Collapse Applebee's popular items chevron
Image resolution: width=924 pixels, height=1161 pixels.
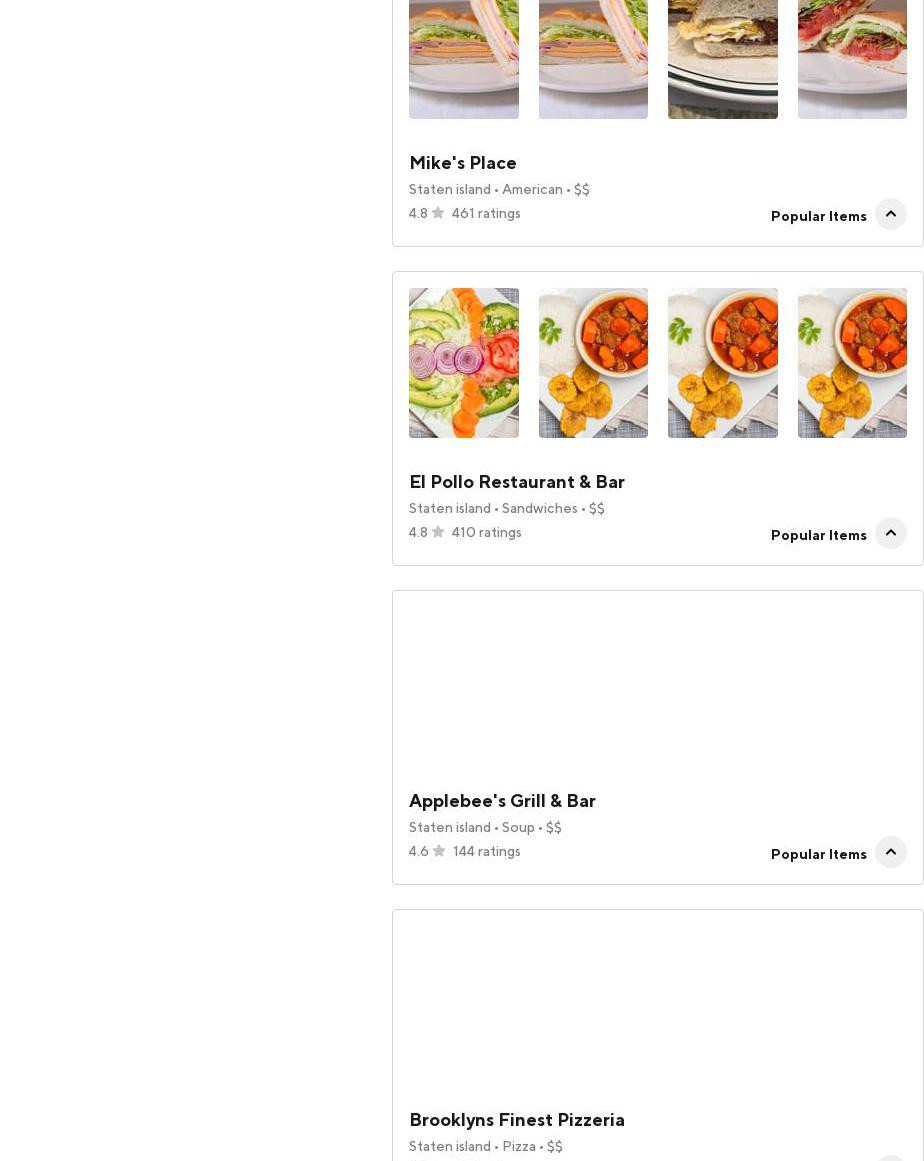tap(891, 852)
